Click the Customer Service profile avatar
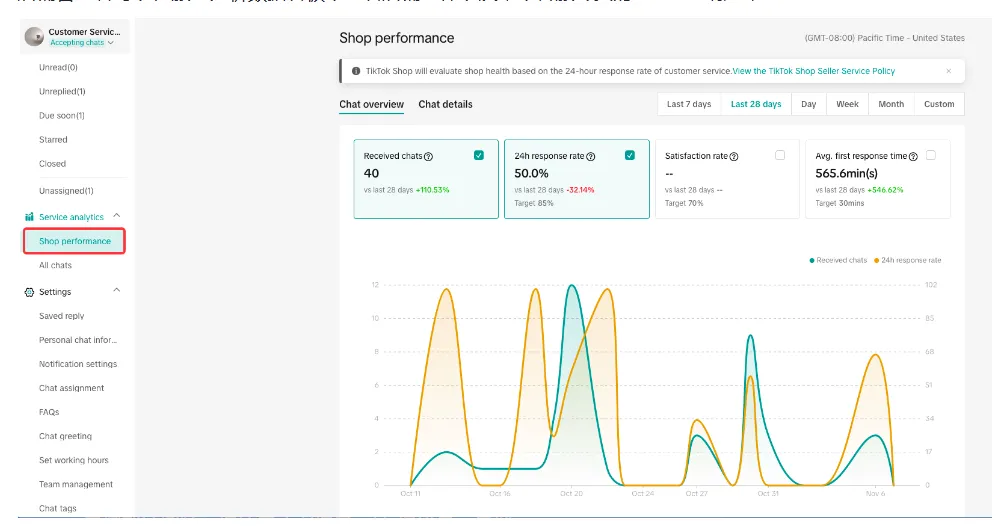Screen dimensions: 1000x526 tap(34, 36)
